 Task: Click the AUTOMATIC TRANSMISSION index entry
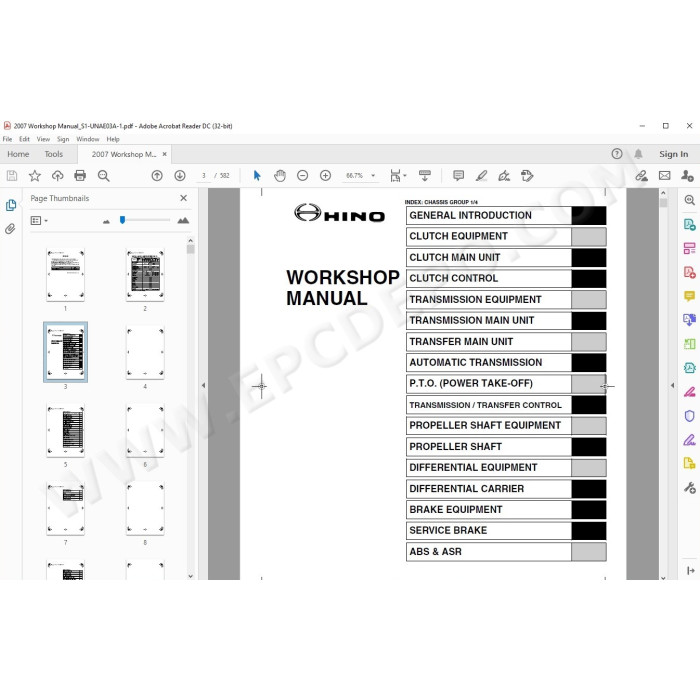pos(506,362)
